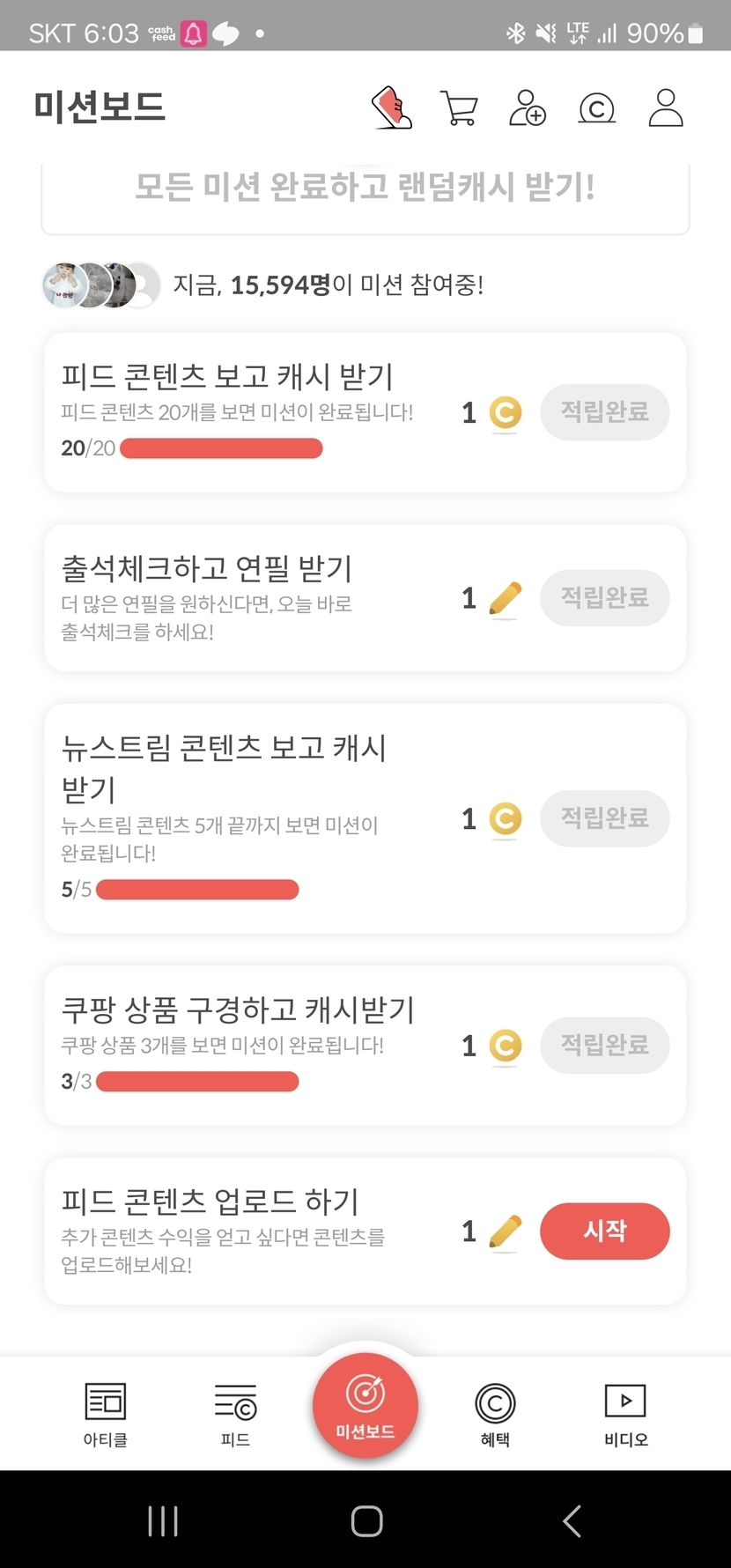Tap 적립완료 on 쿠팡 상품 mission
Viewport: 731px width, 1568px height.
[605, 1046]
